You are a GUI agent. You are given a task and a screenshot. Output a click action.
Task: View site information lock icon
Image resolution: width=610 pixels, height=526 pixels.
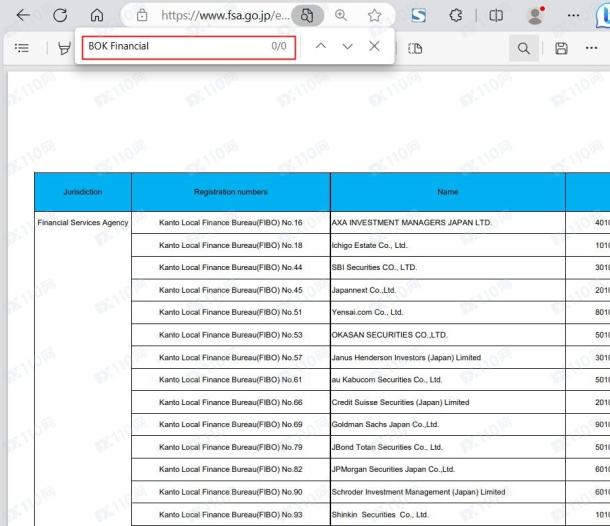click(x=142, y=16)
